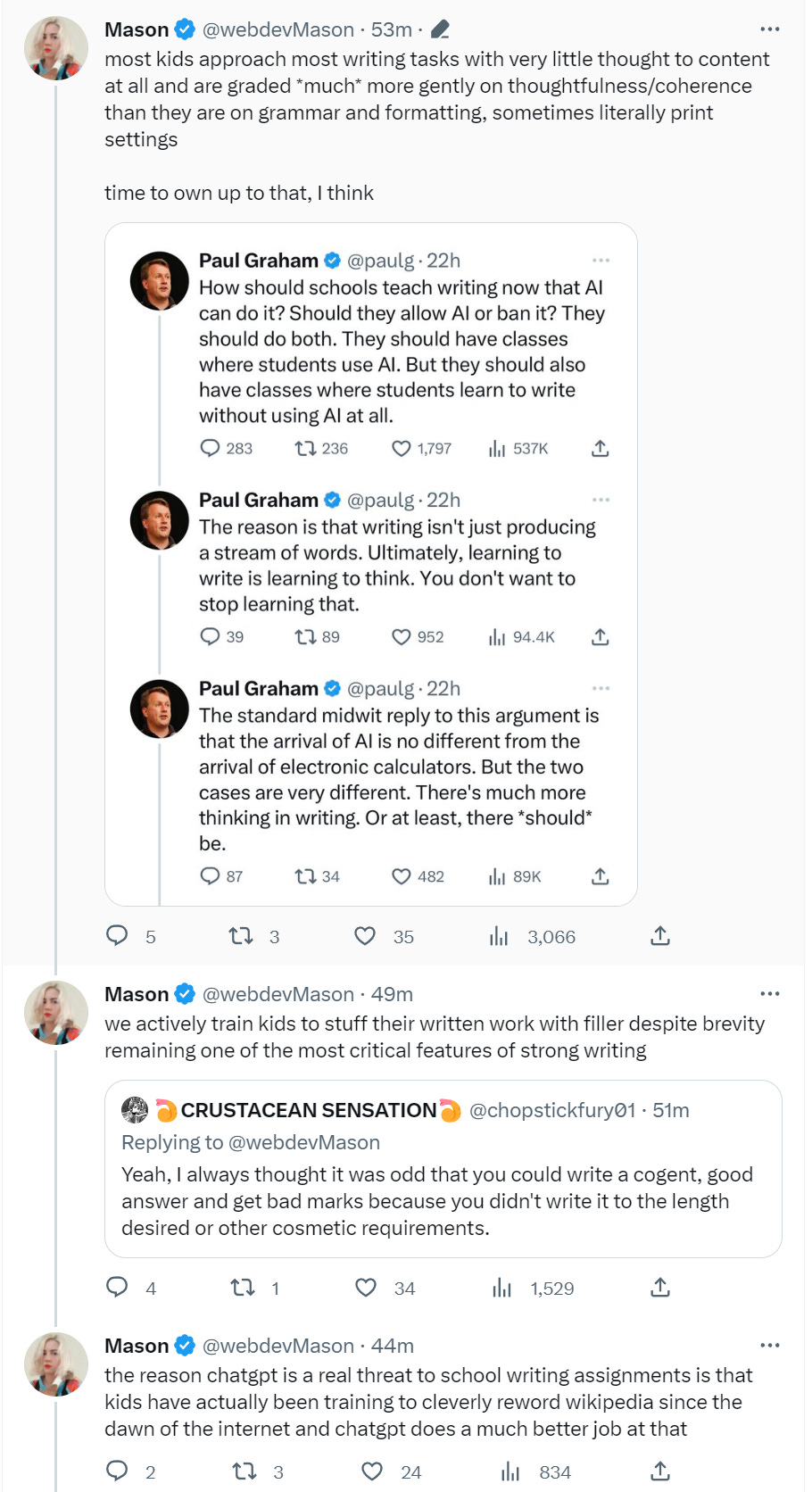Open more options on Mason's top tweet

coord(769,29)
